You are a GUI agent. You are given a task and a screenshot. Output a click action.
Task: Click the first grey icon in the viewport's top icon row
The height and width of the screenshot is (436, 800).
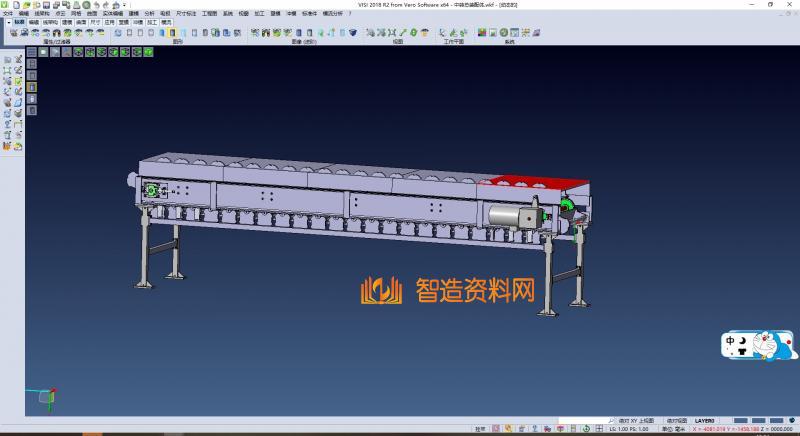32,52
